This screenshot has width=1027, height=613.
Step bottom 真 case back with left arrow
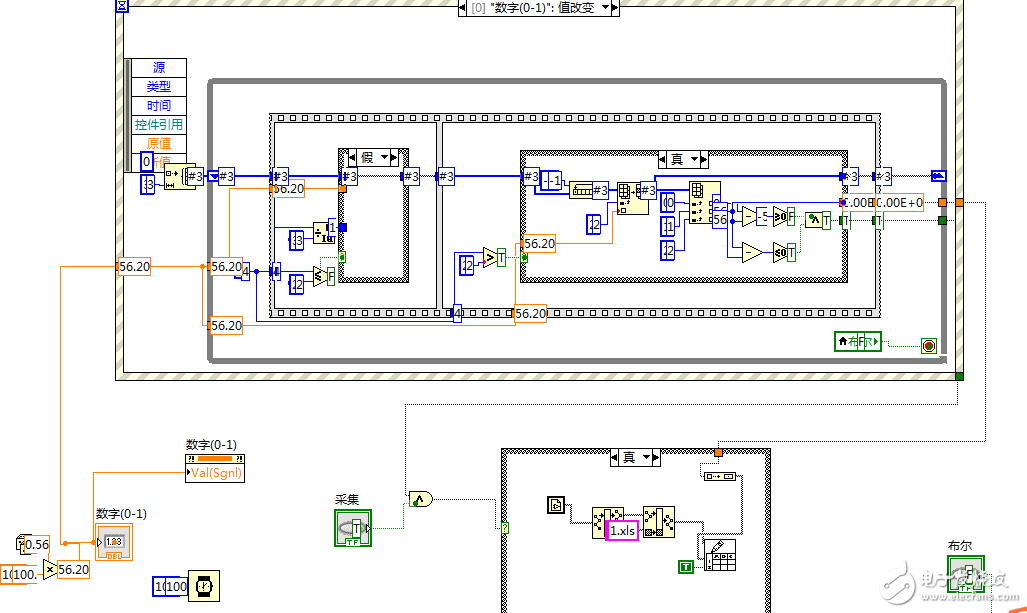[614, 457]
